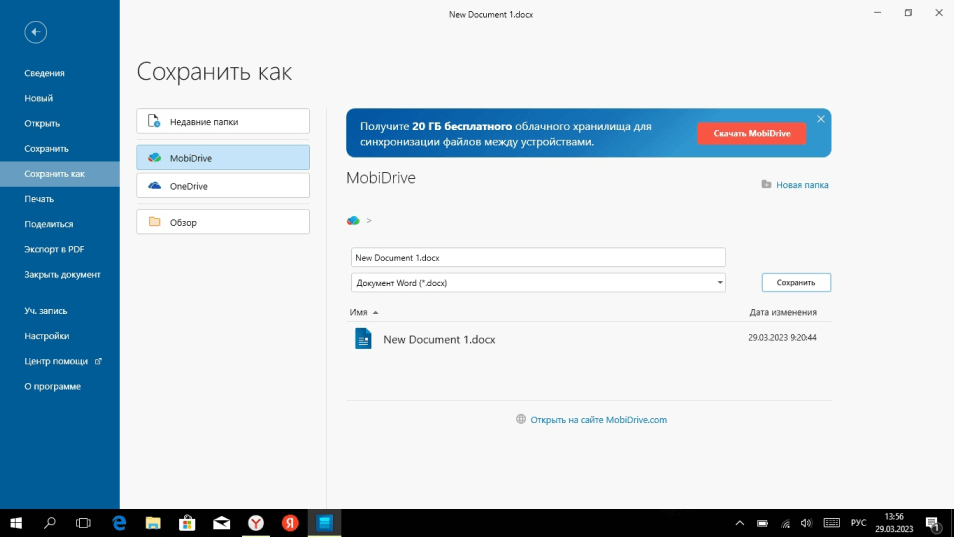Select New Document 1.docx in file list
The height and width of the screenshot is (538, 955).
click(x=439, y=339)
